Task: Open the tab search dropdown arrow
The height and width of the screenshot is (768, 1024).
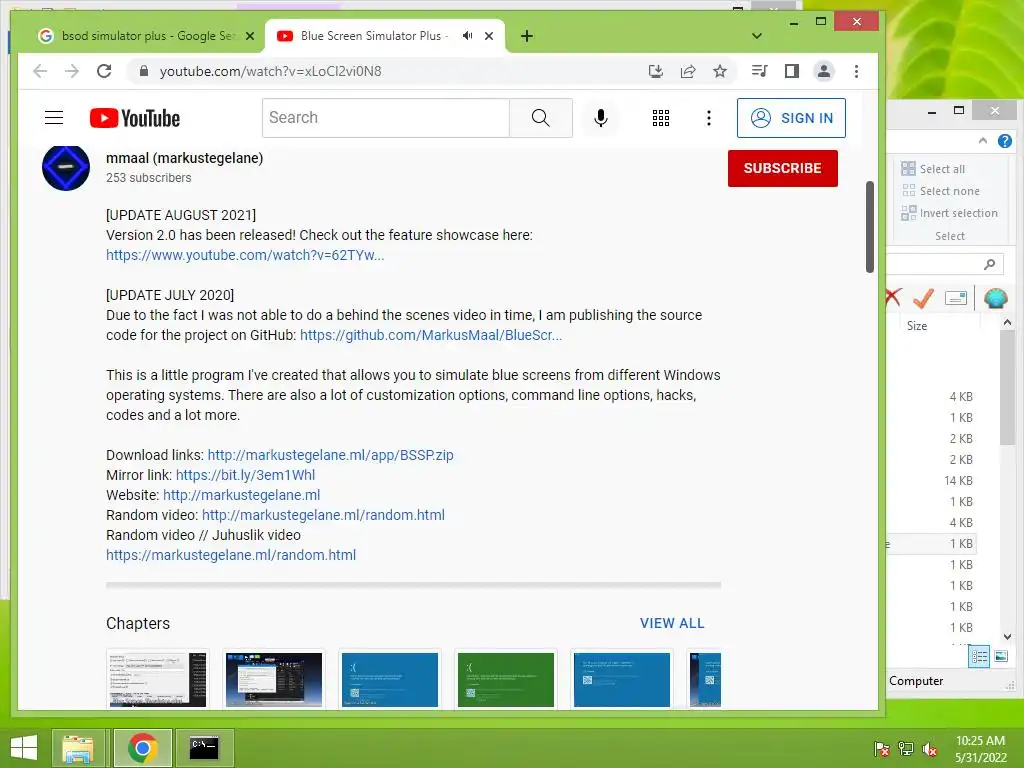Action: (x=757, y=36)
